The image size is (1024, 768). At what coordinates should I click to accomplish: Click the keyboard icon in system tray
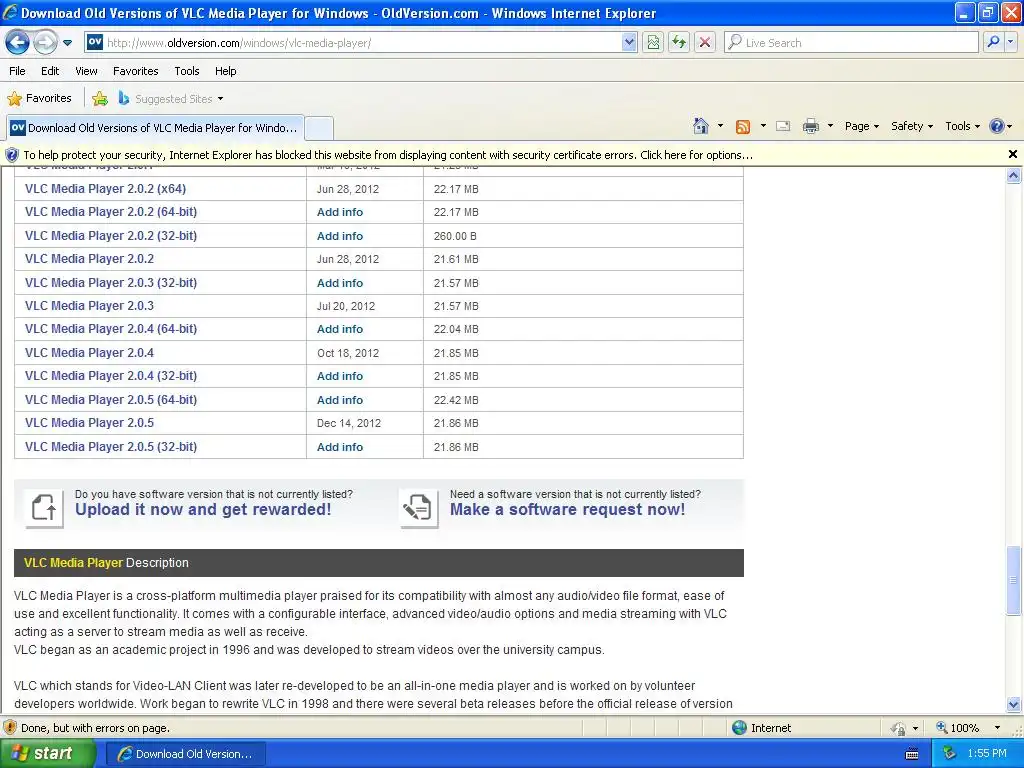(912, 754)
